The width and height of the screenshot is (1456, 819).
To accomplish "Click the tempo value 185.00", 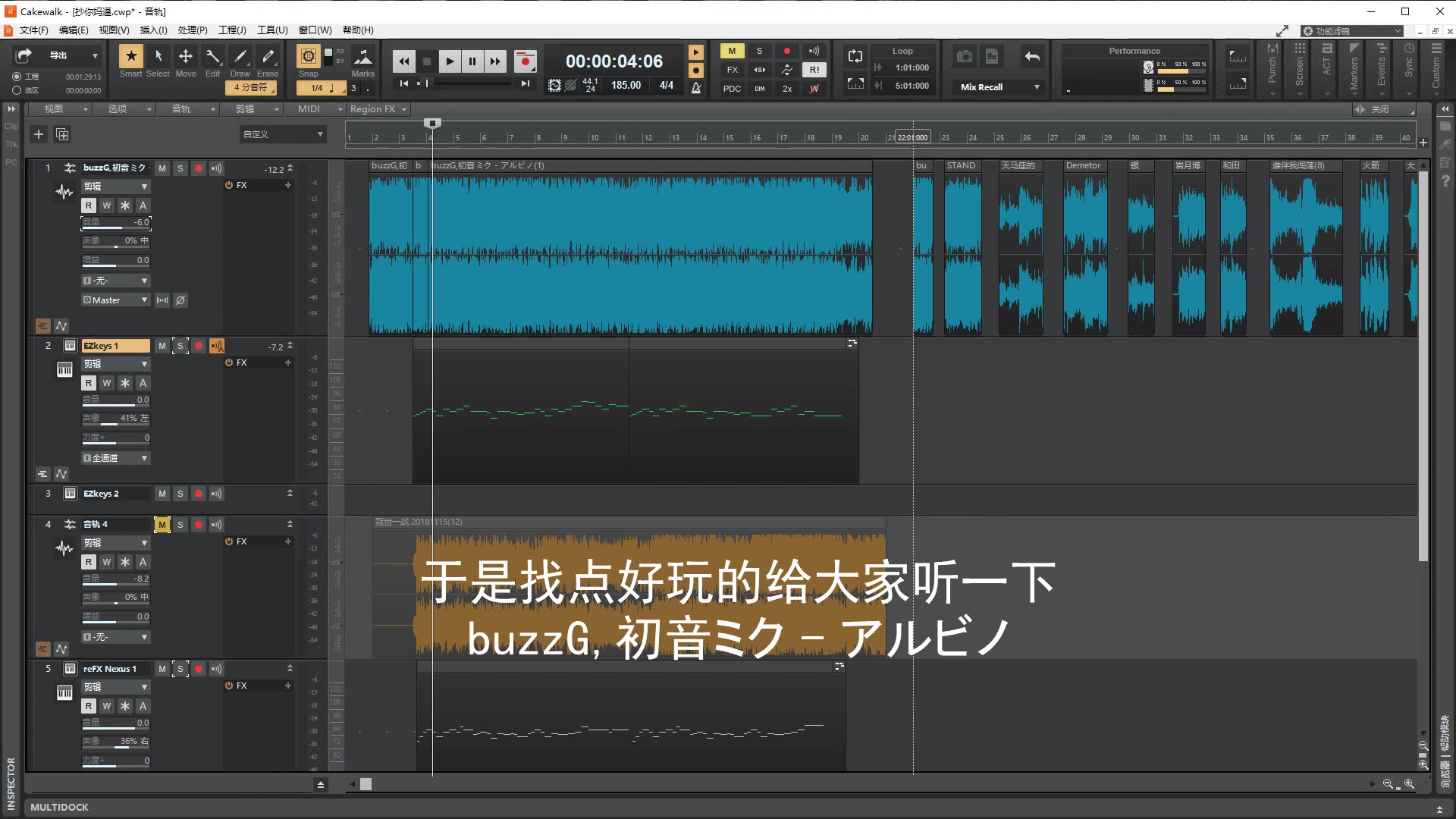I will [x=626, y=86].
